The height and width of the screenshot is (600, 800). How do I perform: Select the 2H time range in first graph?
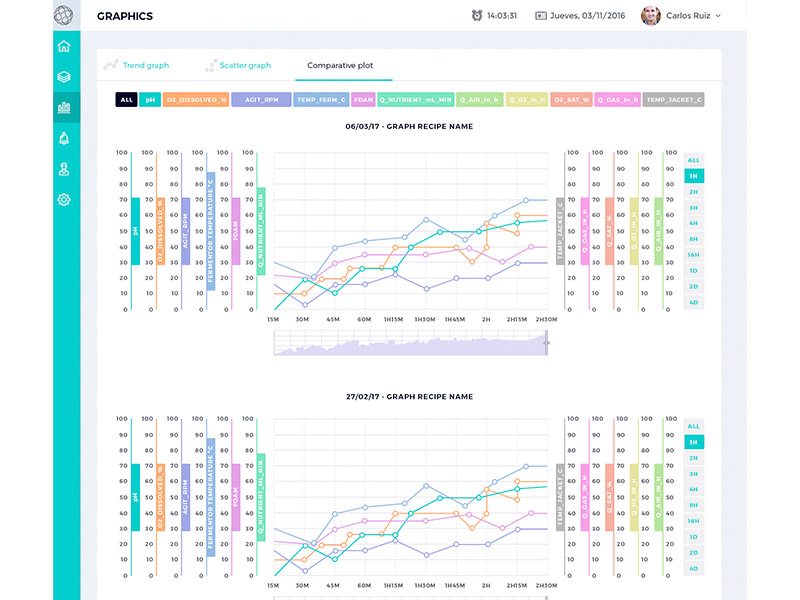click(x=694, y=192)
